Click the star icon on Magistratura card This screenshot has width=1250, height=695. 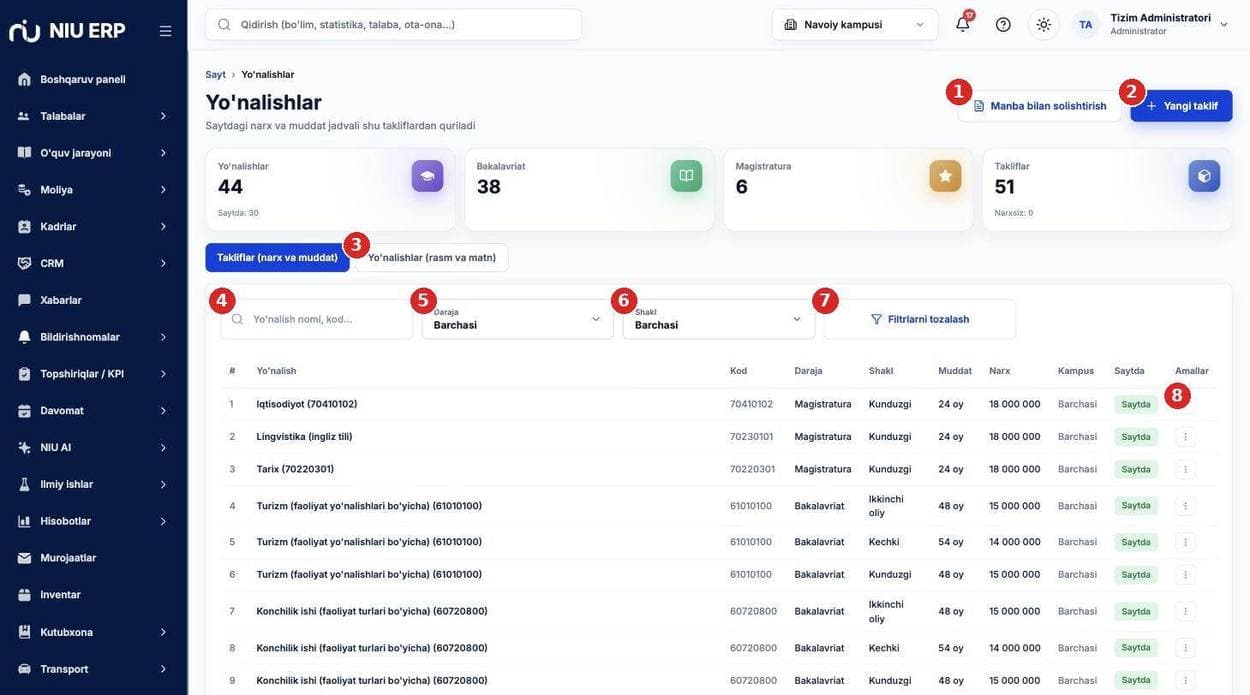coord(945,176)
